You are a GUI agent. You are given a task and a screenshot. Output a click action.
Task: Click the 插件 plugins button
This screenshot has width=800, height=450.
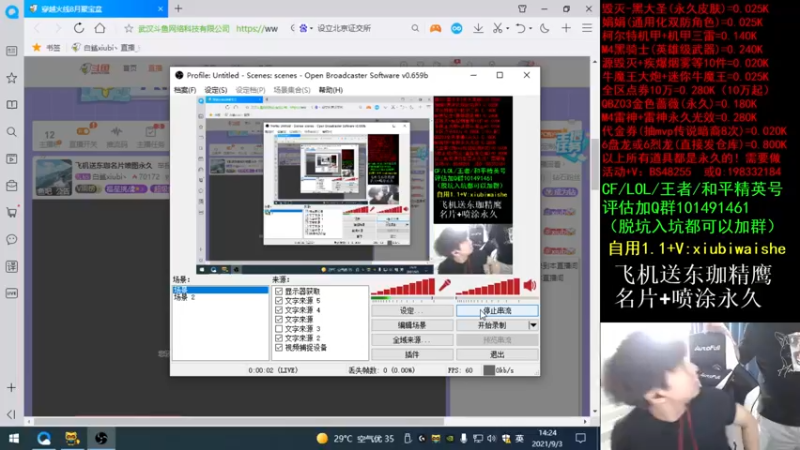pyautogui.click(x=412, y=354)
